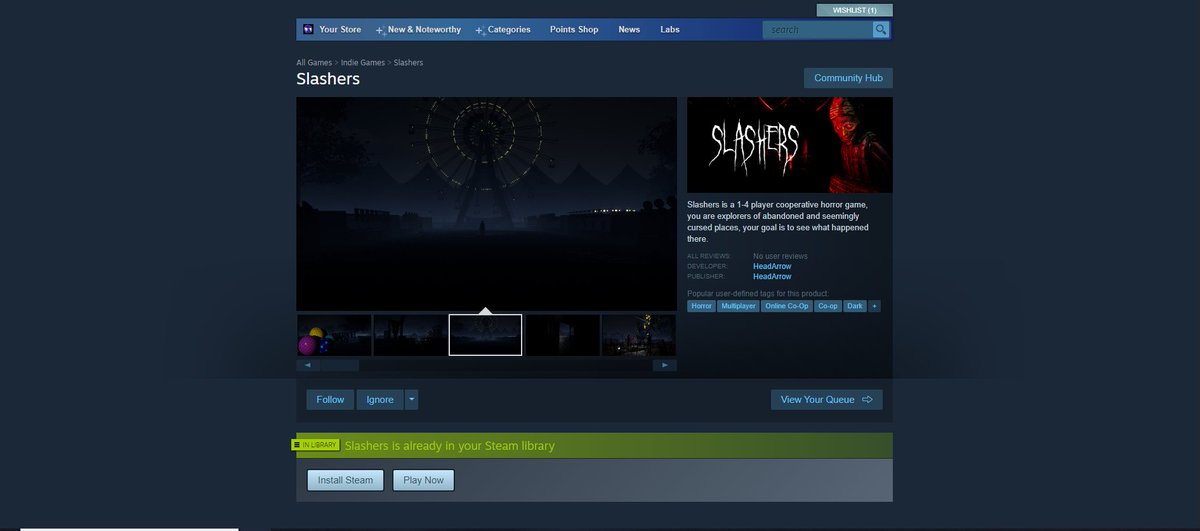
Task: Select the Dark tag
Action: pyautogui.click(x=855, y=306)
